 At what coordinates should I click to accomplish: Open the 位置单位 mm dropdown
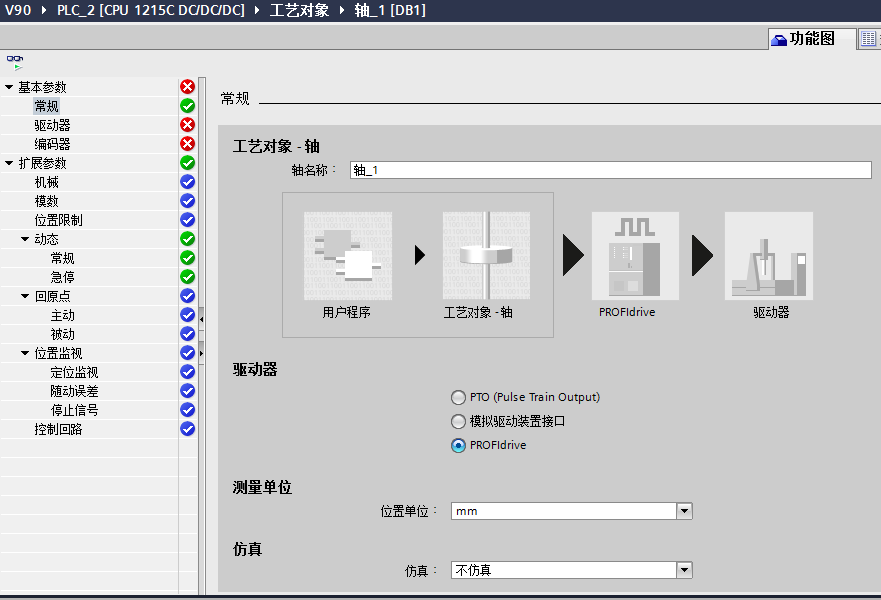point(684,511)
